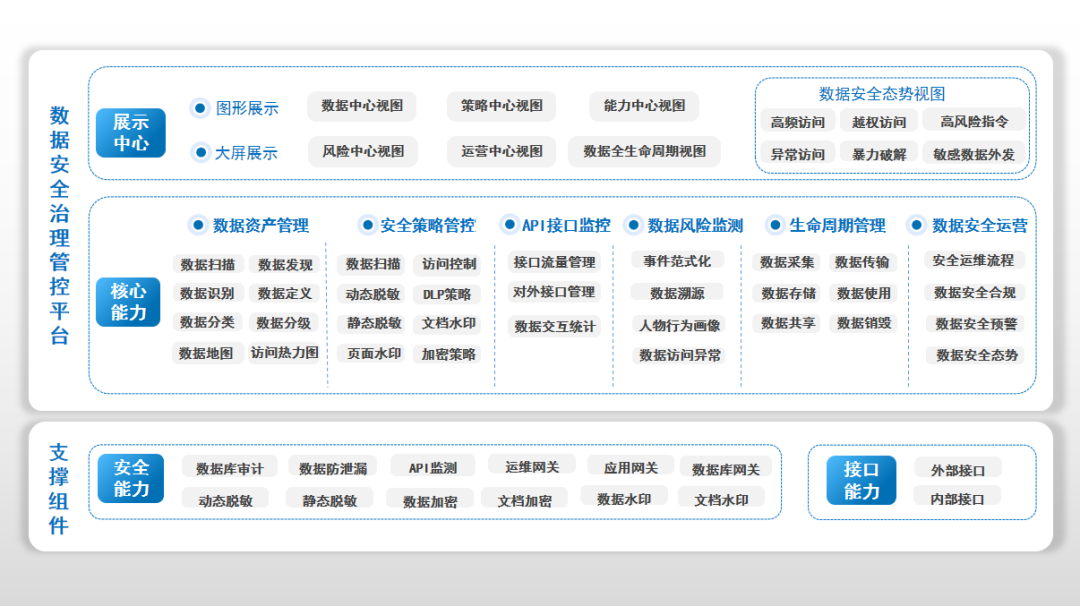This screenshot has height=606, width=1080.
Task: Select the circle icon next to 安全策略管控
Action: [x=367, y=225]
